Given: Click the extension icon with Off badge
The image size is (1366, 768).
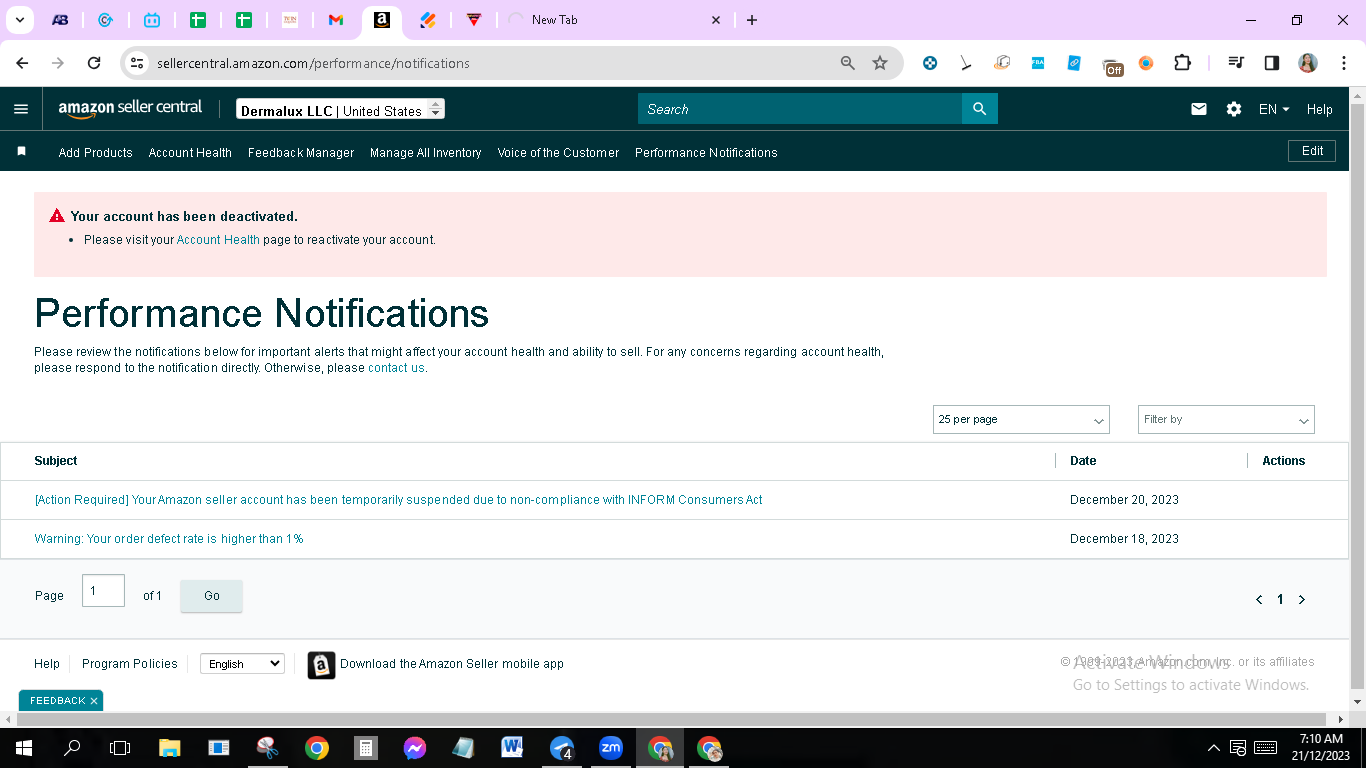Looking at the screenshot, I should [x=1112, y=66].
